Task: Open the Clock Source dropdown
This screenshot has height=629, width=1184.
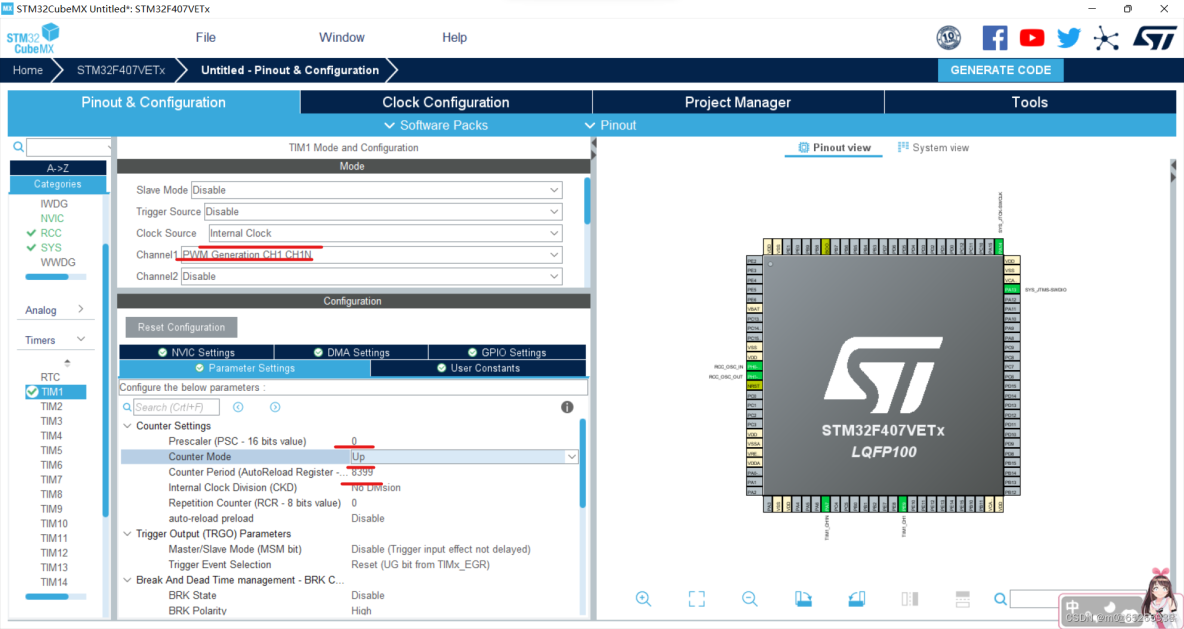Action: pyautogui.click(x=383, y=232)
